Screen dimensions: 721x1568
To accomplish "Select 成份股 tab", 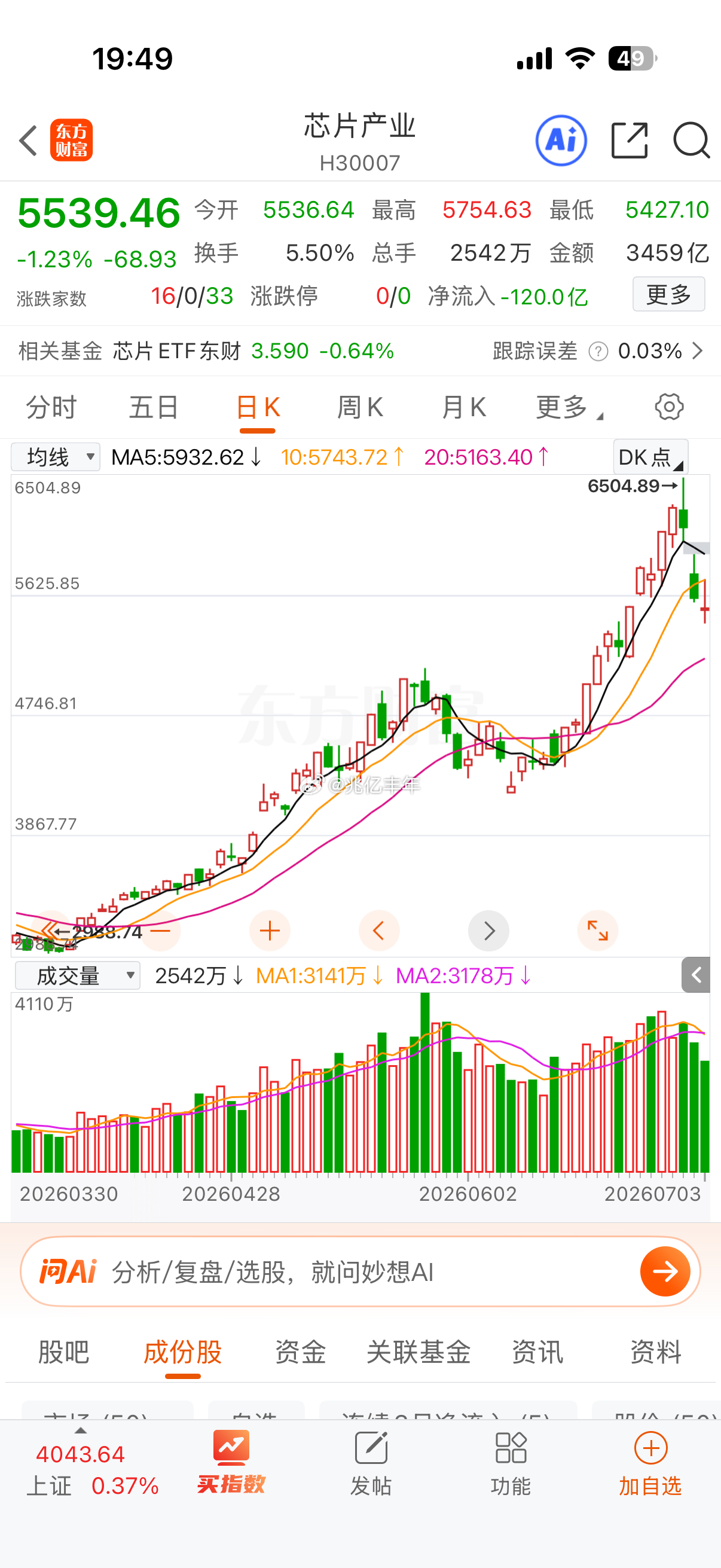I will 182,1352.
